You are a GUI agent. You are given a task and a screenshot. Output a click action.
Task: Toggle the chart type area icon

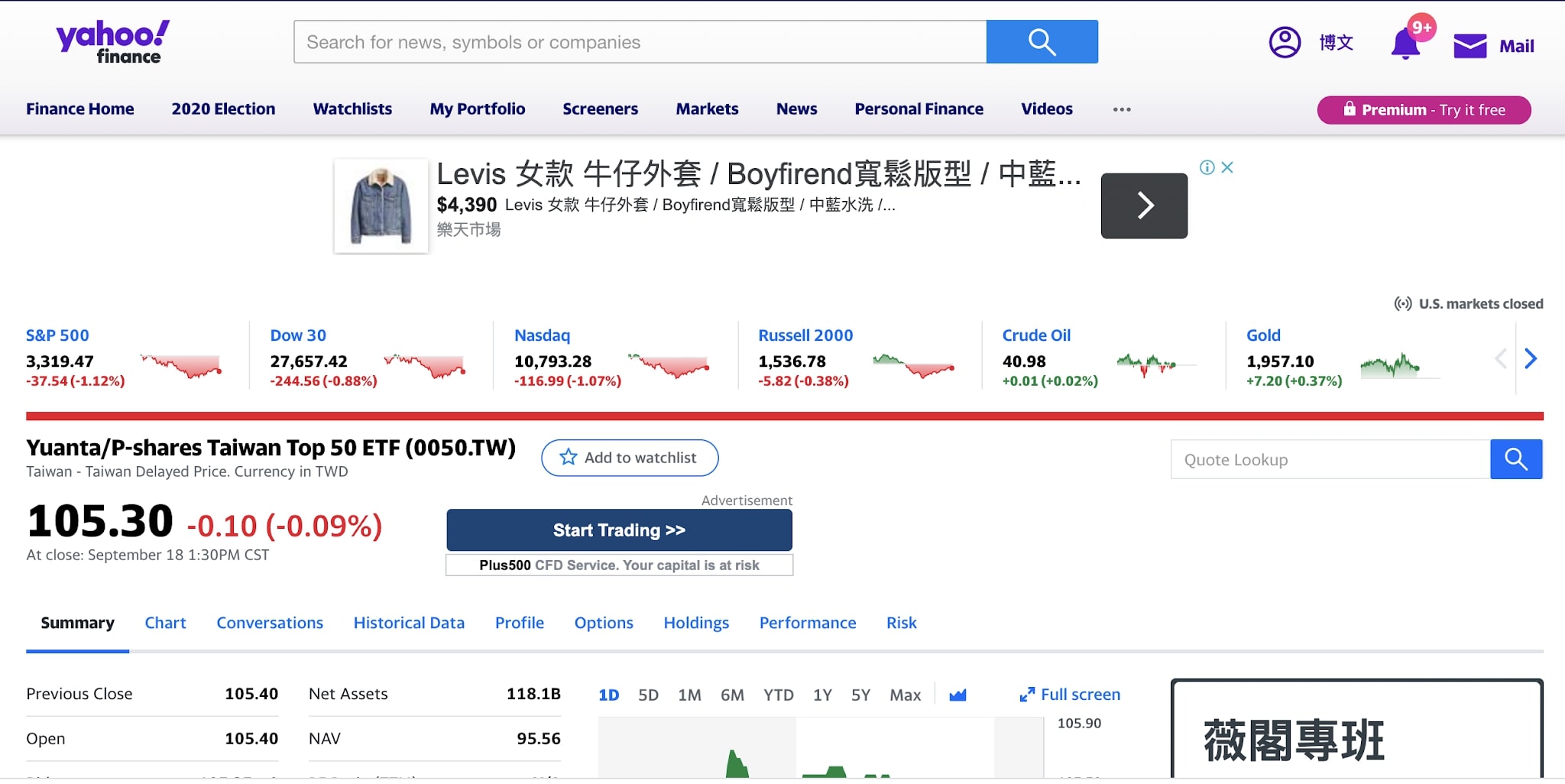957,695
